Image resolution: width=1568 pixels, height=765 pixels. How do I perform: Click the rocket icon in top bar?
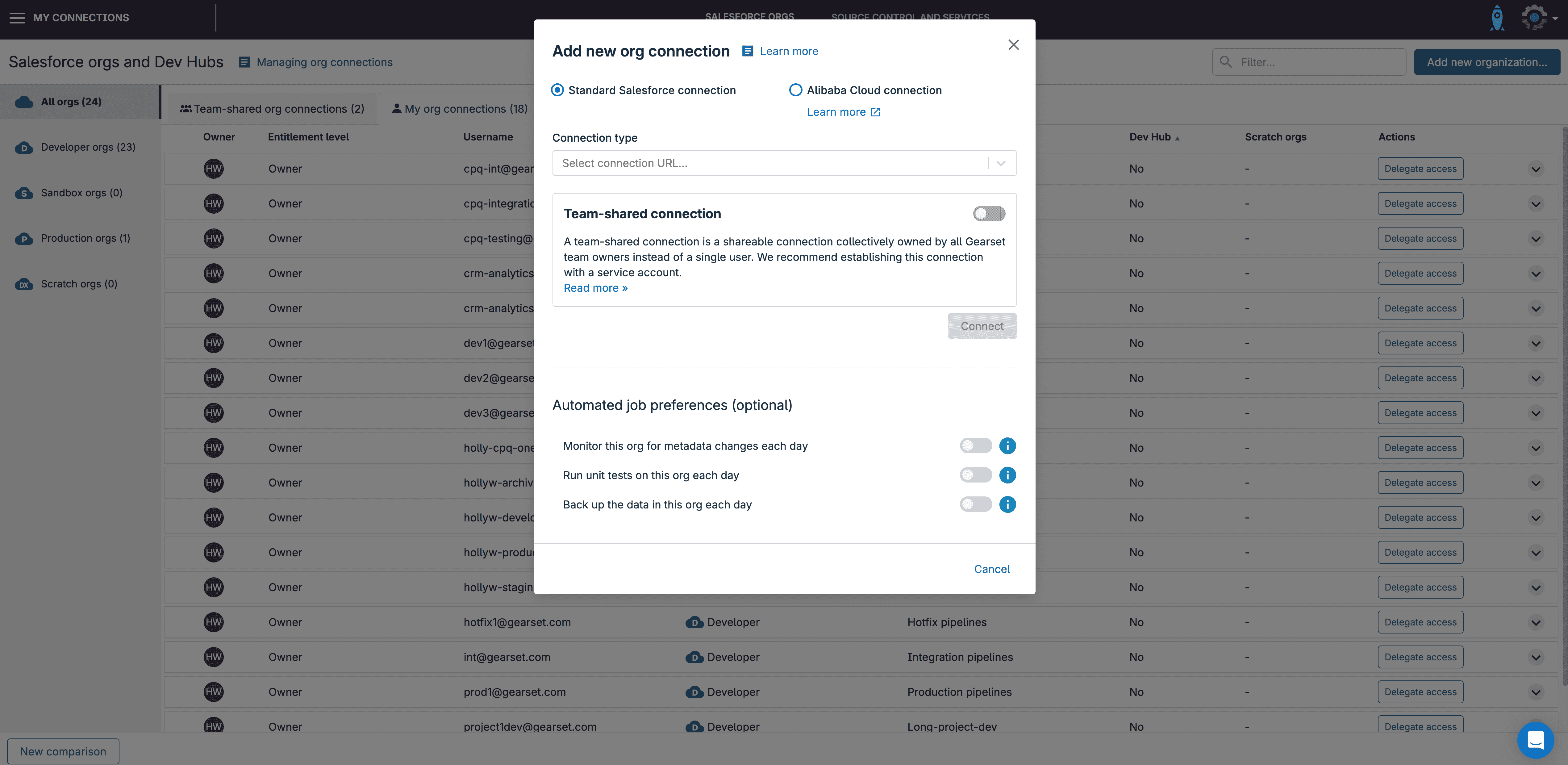pos(1497,18)
